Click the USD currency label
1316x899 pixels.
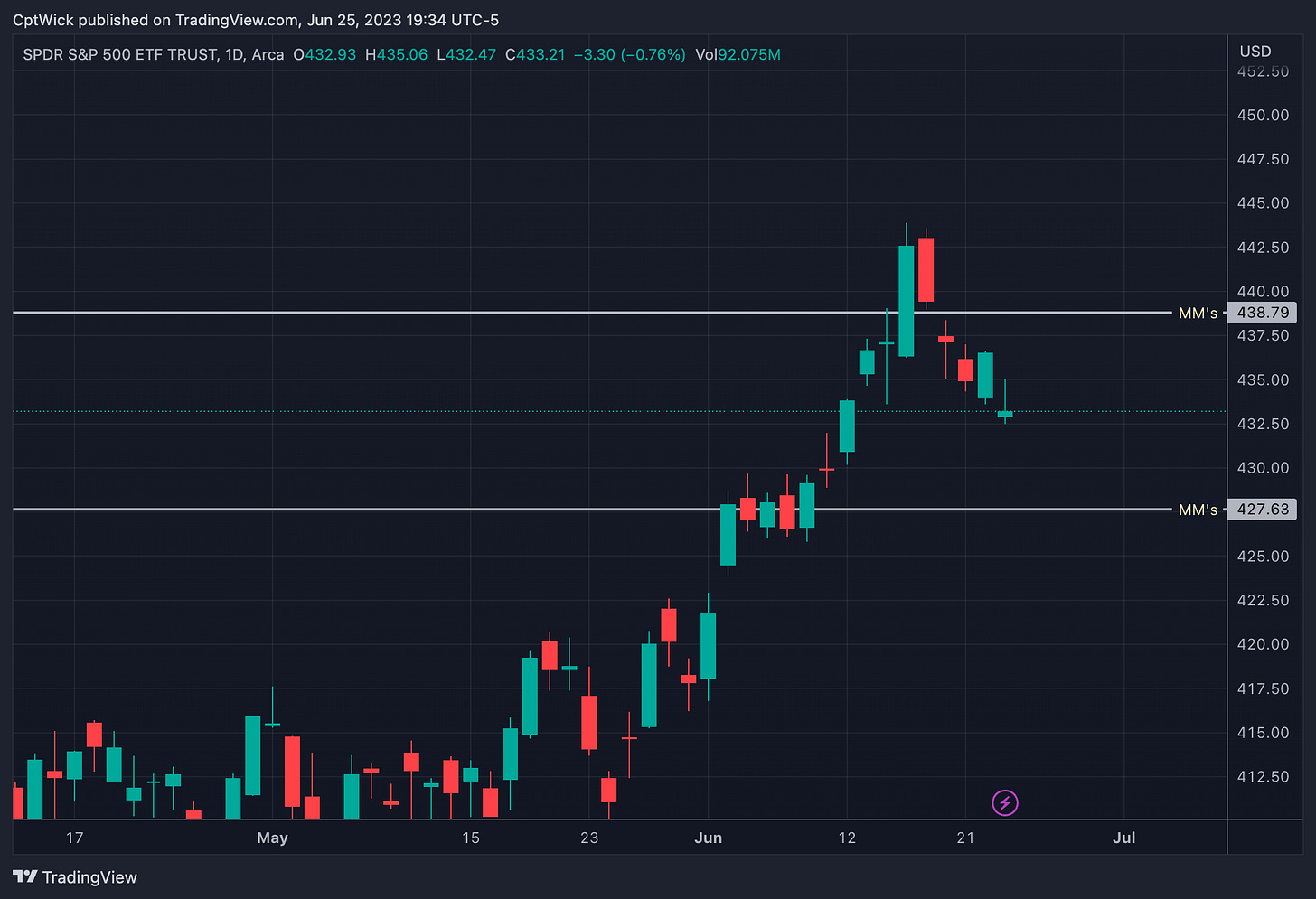coord(1255,52)
